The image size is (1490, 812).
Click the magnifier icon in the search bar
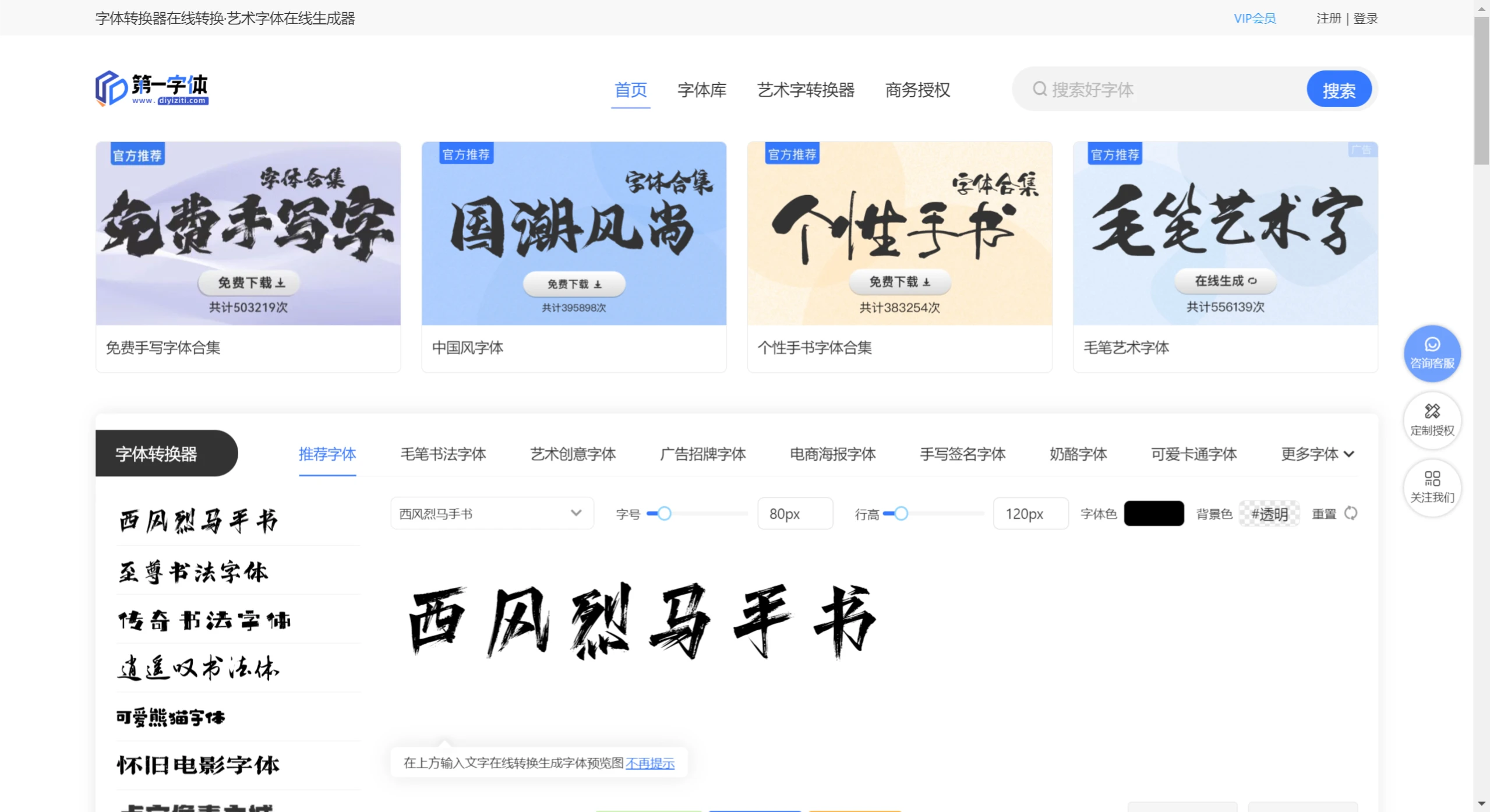1039,89
